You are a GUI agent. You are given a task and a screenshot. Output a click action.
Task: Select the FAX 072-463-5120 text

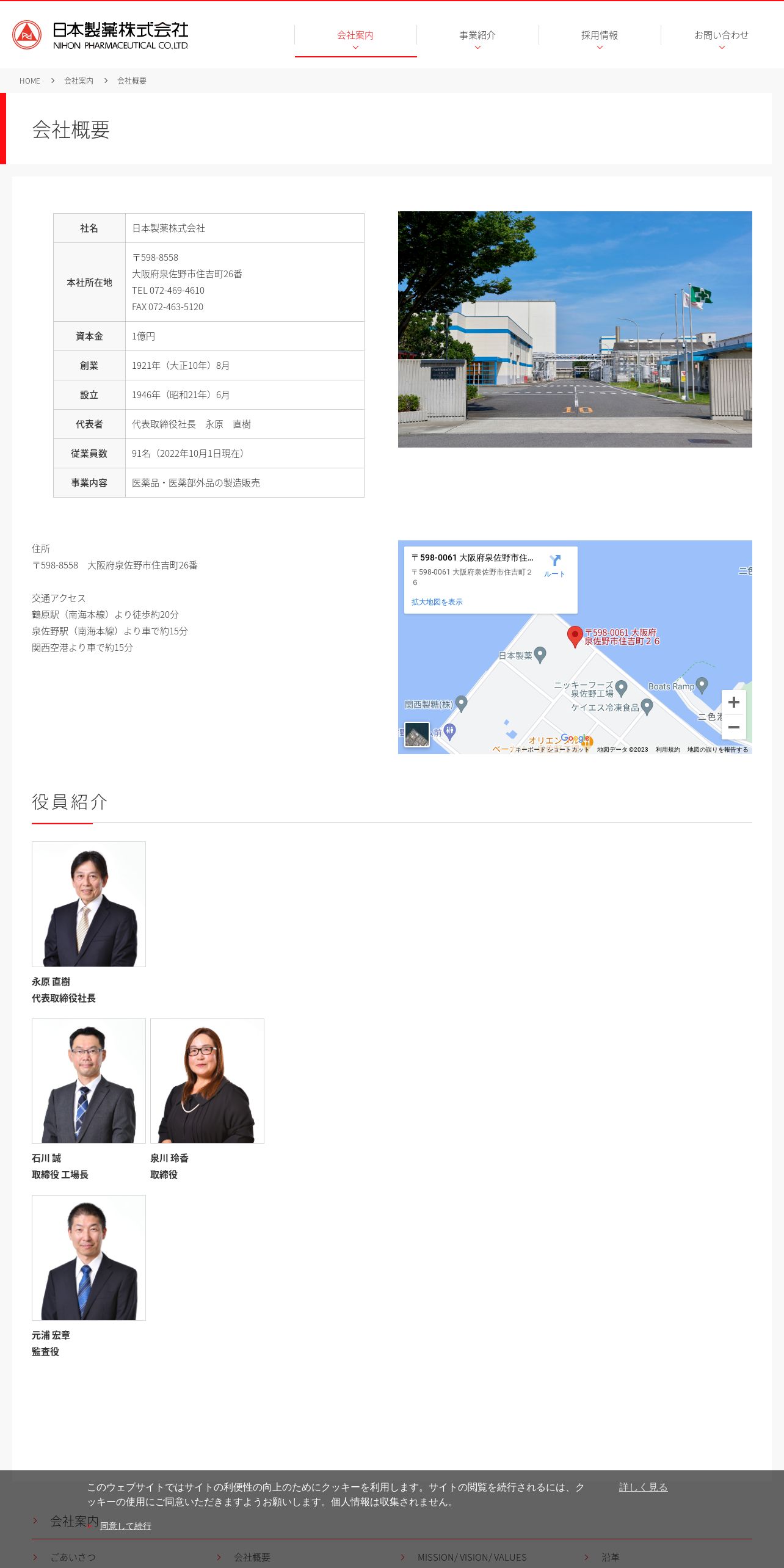pyautogui.click(x=167, y=307)
